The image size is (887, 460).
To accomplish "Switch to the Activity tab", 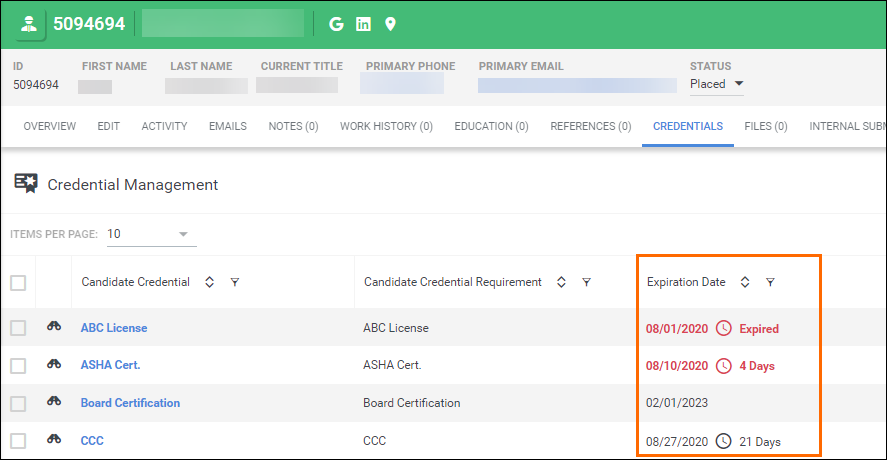I will pyautogui.click(x=164, y=126).
